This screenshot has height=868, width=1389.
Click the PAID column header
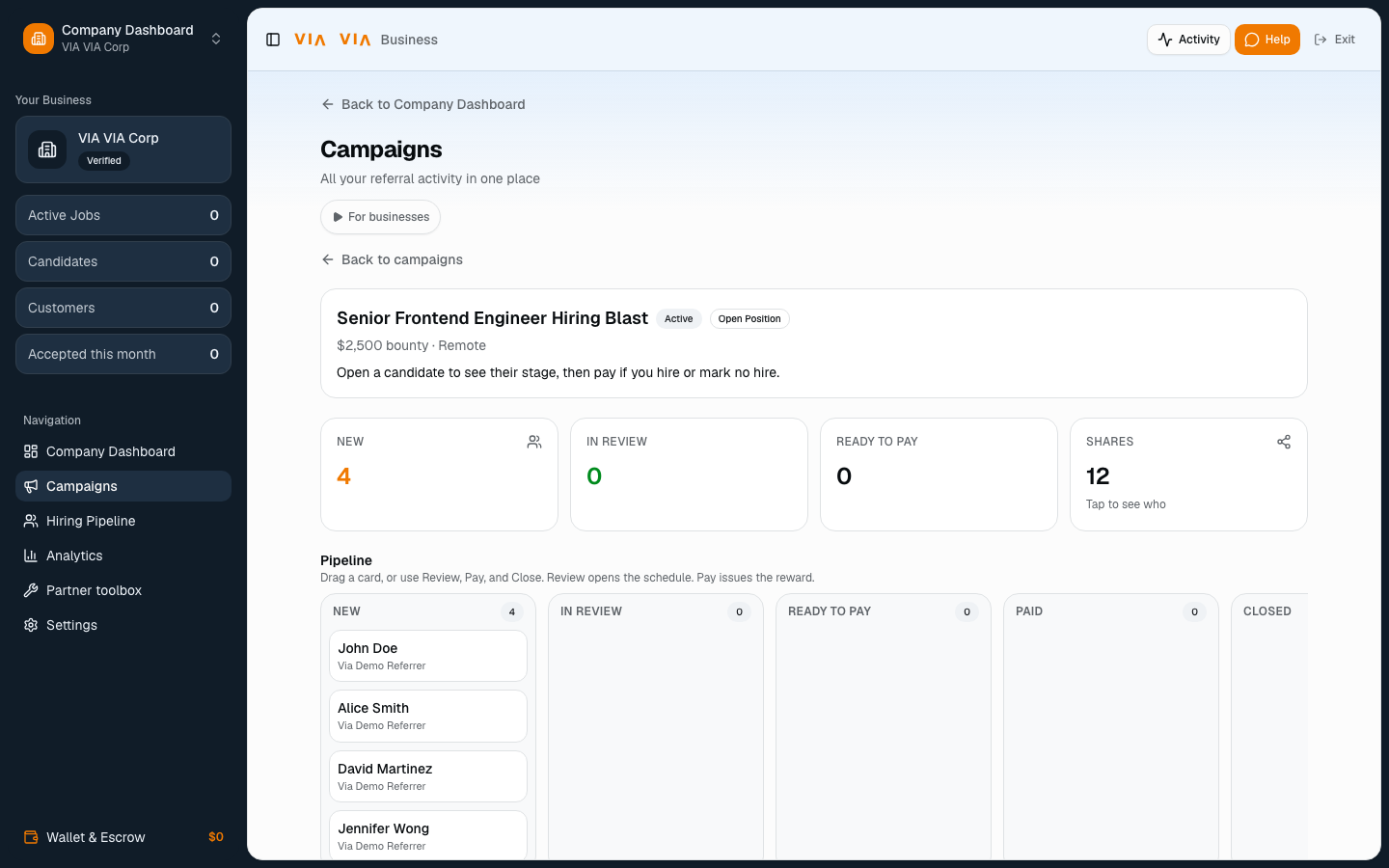(x=1029, y=611)
